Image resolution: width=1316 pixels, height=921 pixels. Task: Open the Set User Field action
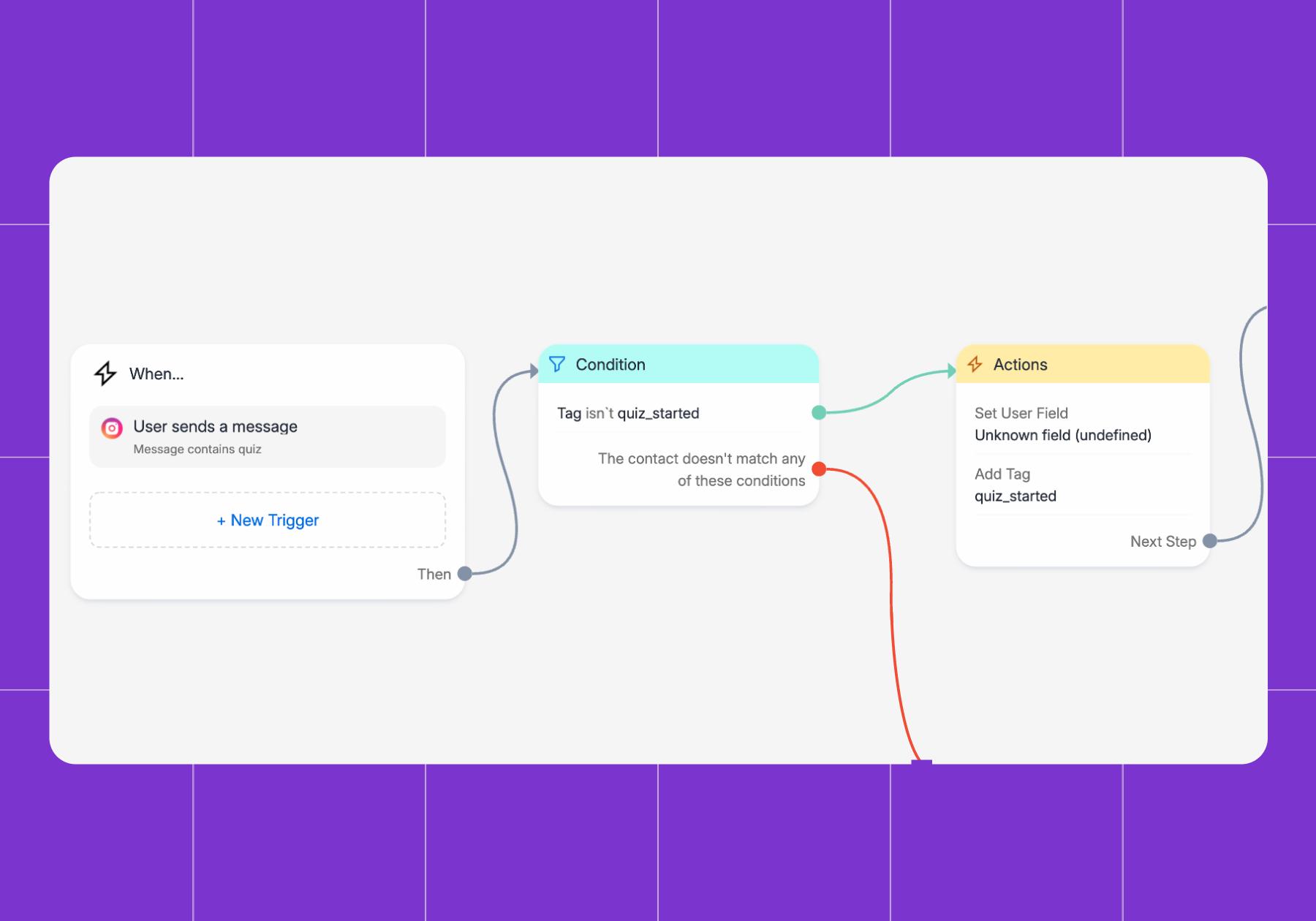click(x=1083, y=424)
